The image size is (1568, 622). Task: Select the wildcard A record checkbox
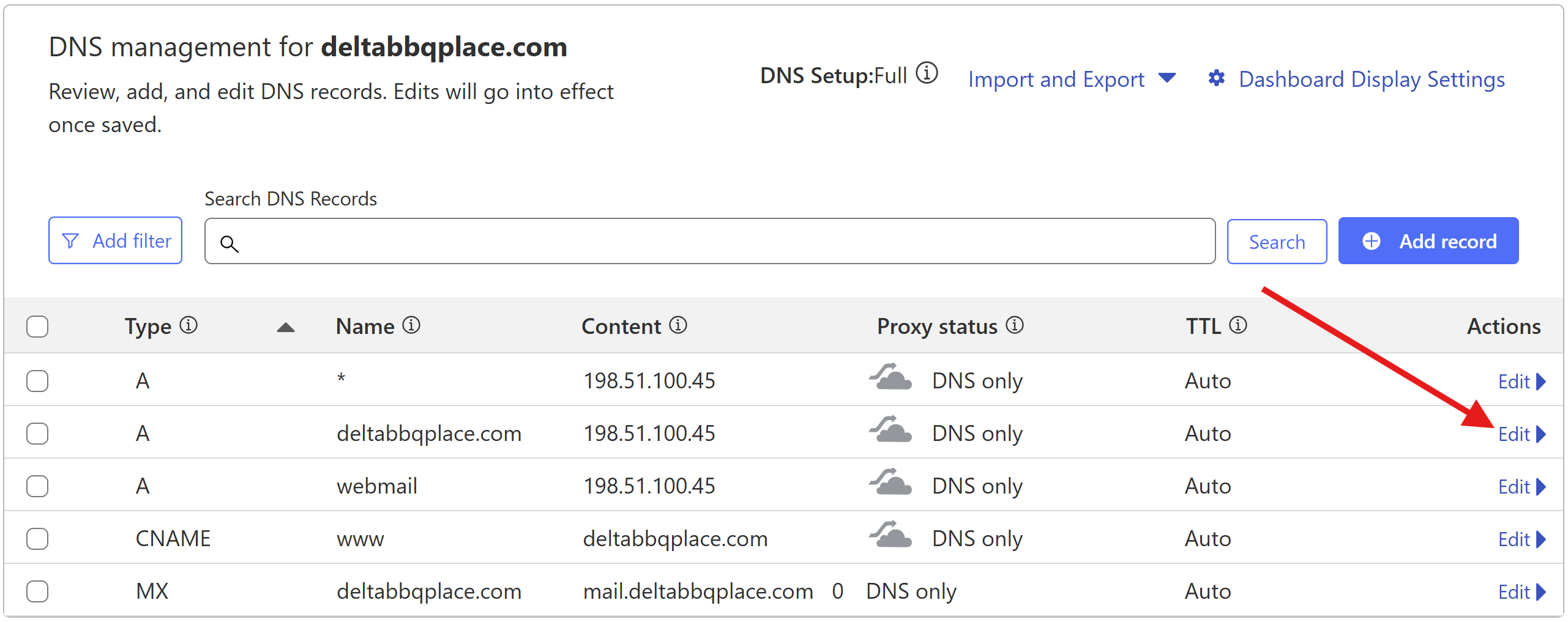[x=37, y=381]
